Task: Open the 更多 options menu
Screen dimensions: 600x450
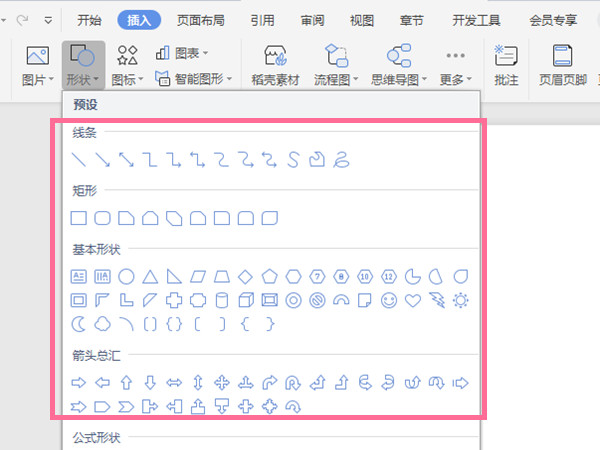Action: pos(455,68)
